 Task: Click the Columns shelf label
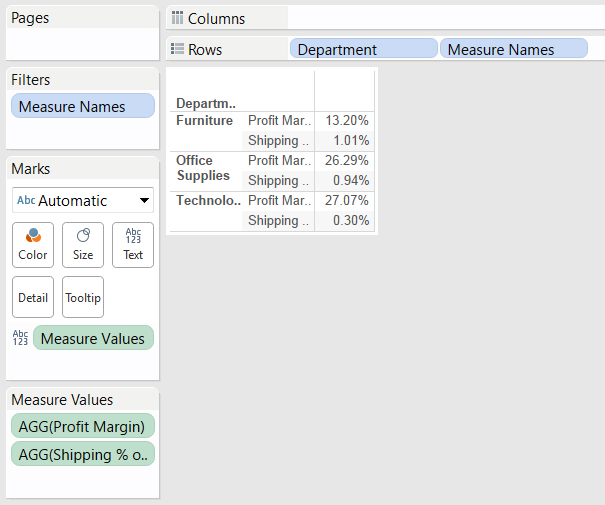coord(216,19)
